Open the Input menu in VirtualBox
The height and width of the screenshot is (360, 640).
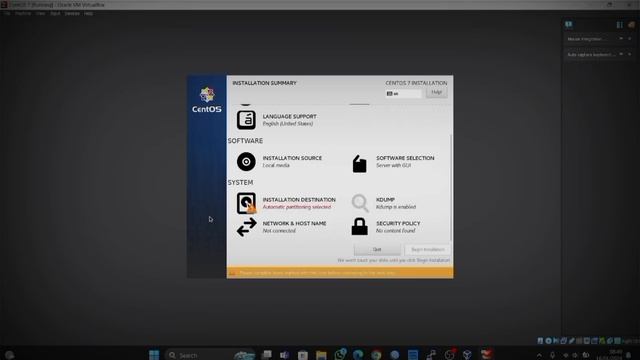[x=55, y=13]
